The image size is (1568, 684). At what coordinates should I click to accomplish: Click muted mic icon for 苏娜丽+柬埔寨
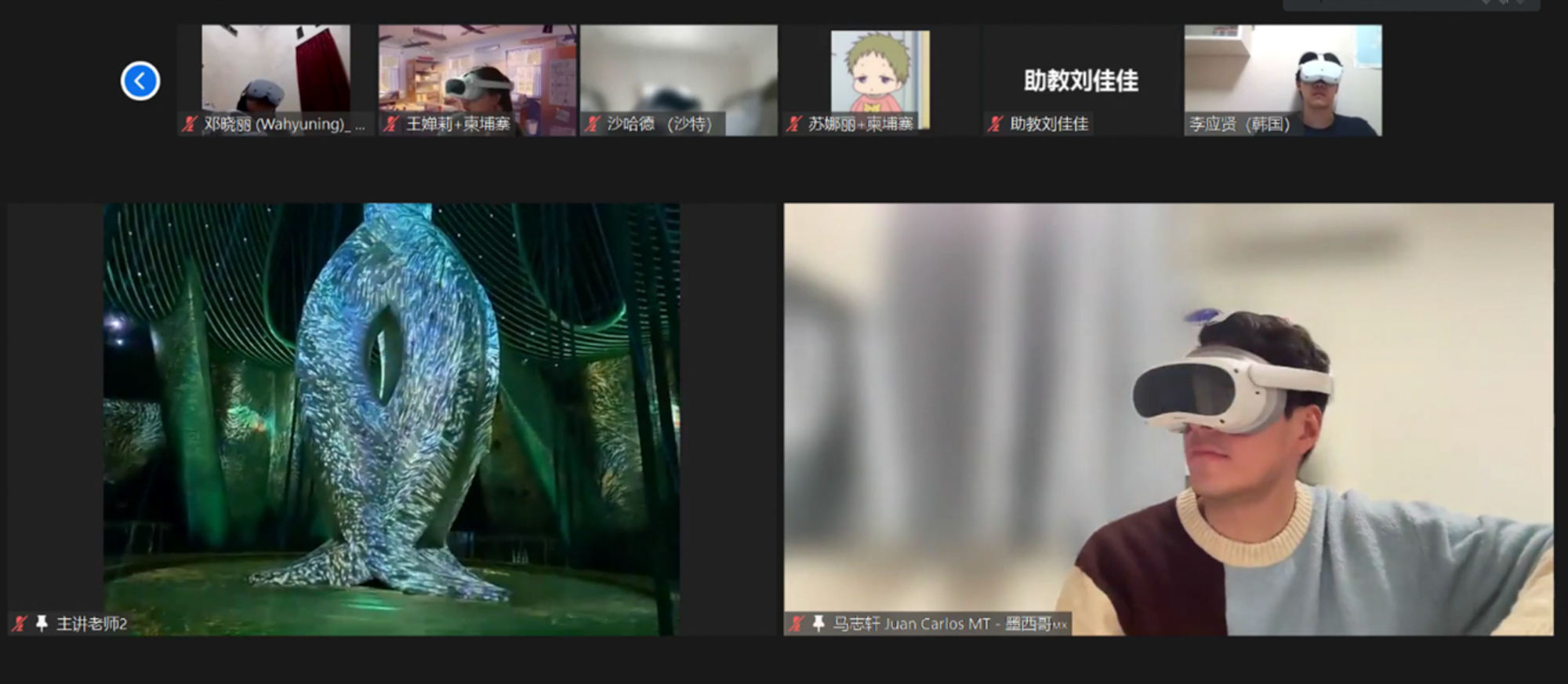pyautogui.click(x=793, y=124)
